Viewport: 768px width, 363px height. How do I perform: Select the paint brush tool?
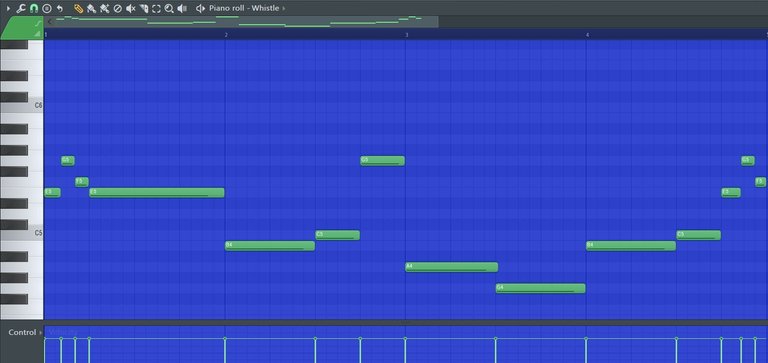[x=91, y=8]
